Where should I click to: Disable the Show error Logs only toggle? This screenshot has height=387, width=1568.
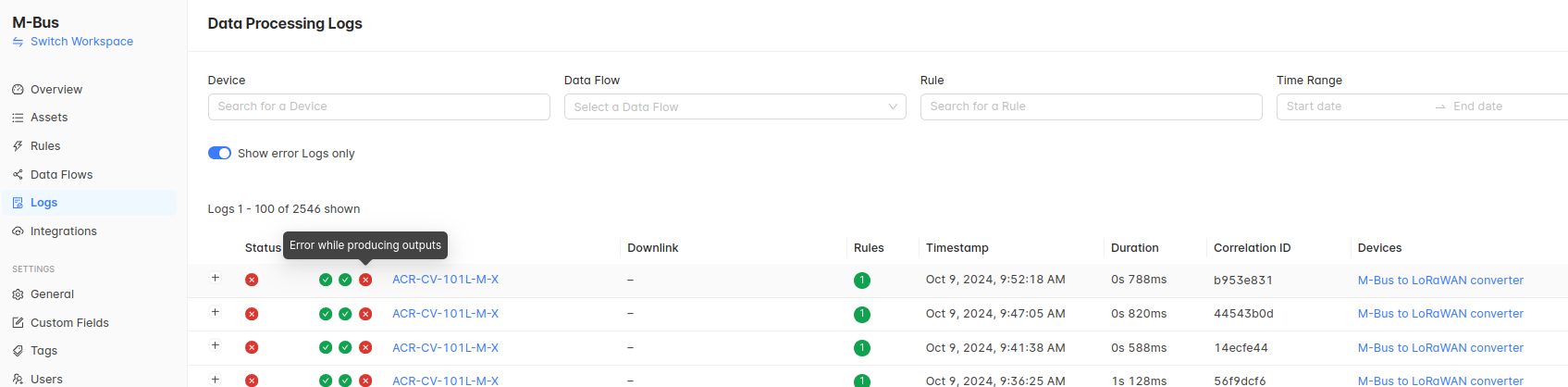(219, 154)
